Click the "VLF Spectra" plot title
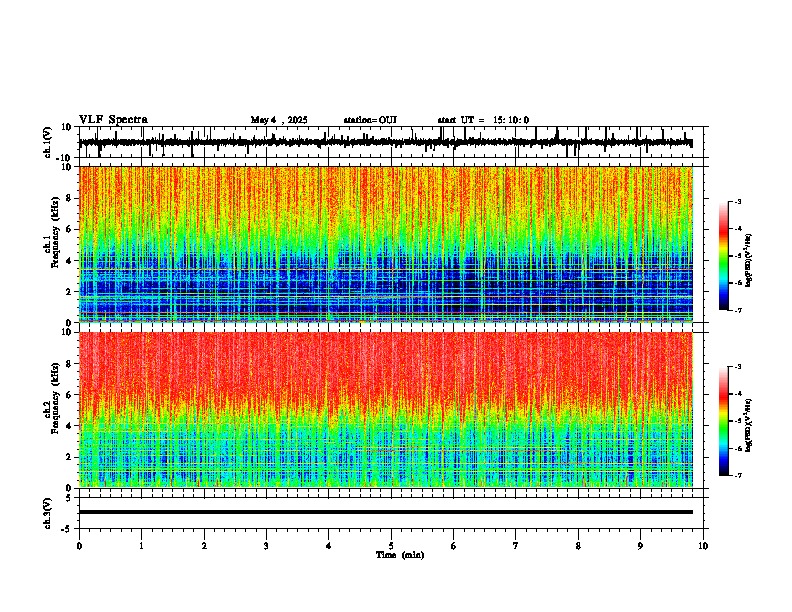This screenshot has width=792, height=612. 113,120
